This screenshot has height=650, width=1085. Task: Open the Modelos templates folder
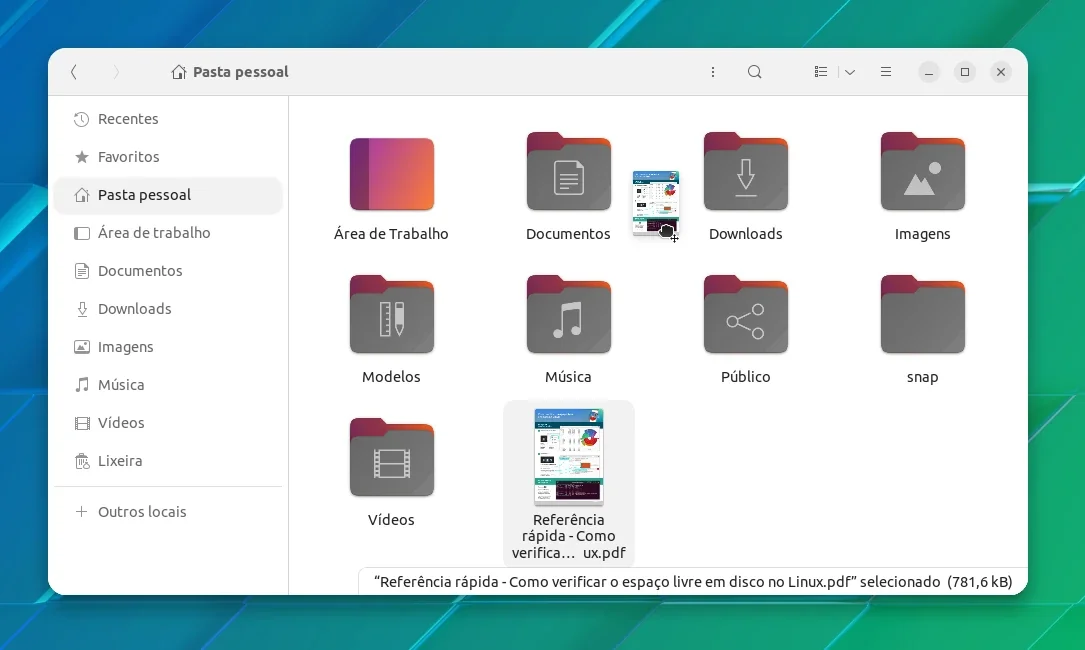pyautogui.click(x=392, y=314)
